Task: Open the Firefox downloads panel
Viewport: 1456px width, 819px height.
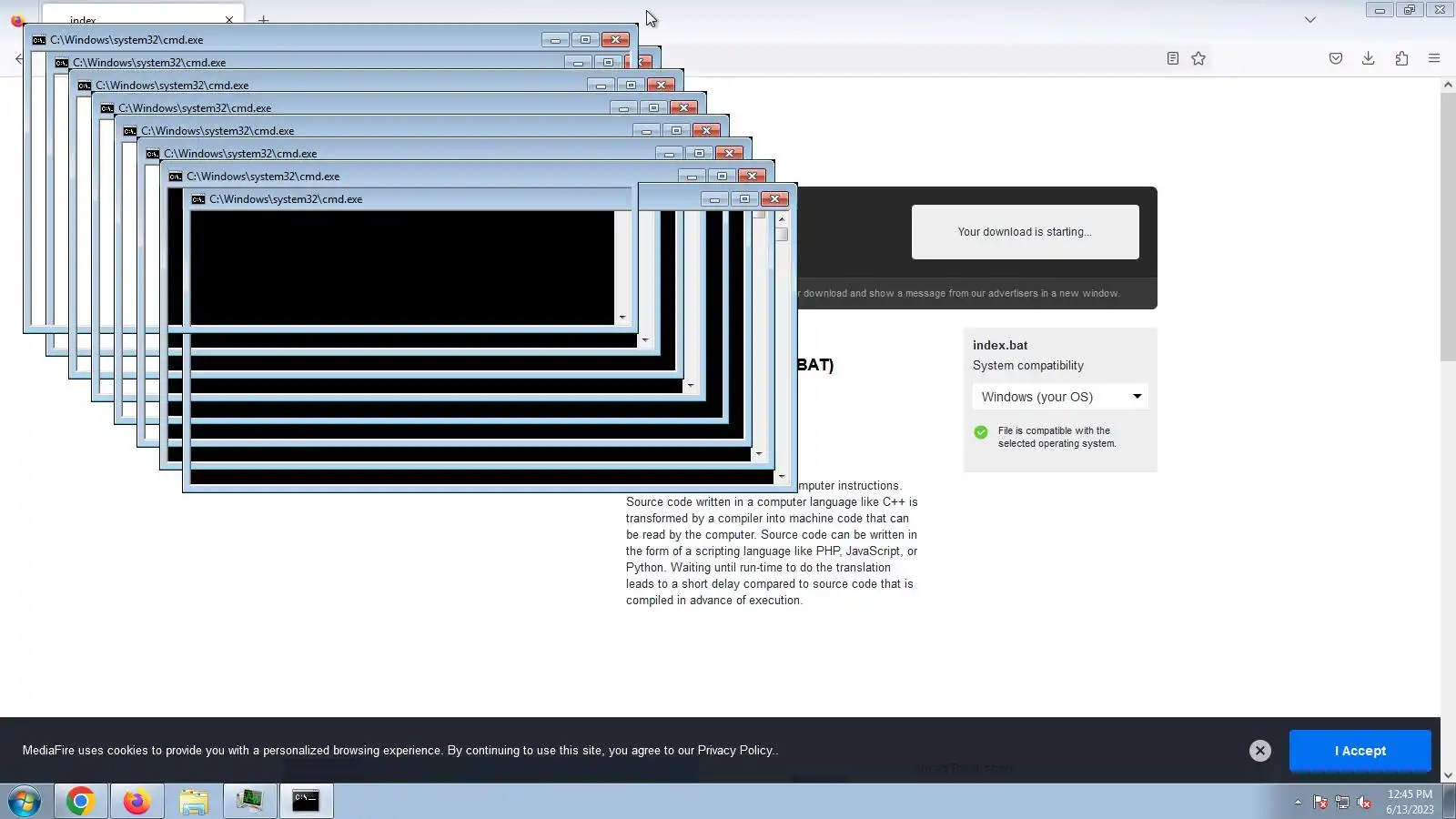Action: pyautogui.click(x=1368, y=58)
